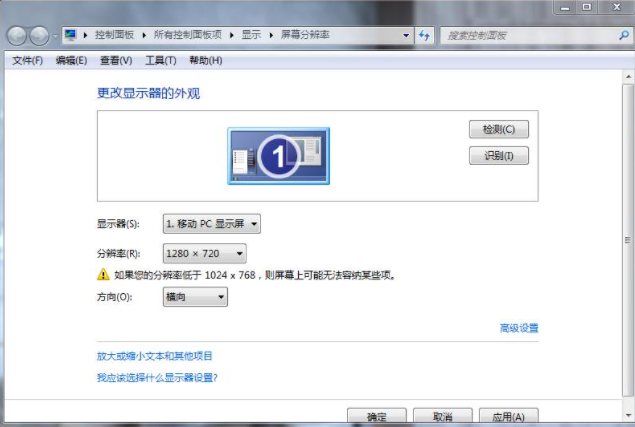Open the 高级设置 advanced settings link
Viewport: 635px width, 427px height.
(518, 328)
